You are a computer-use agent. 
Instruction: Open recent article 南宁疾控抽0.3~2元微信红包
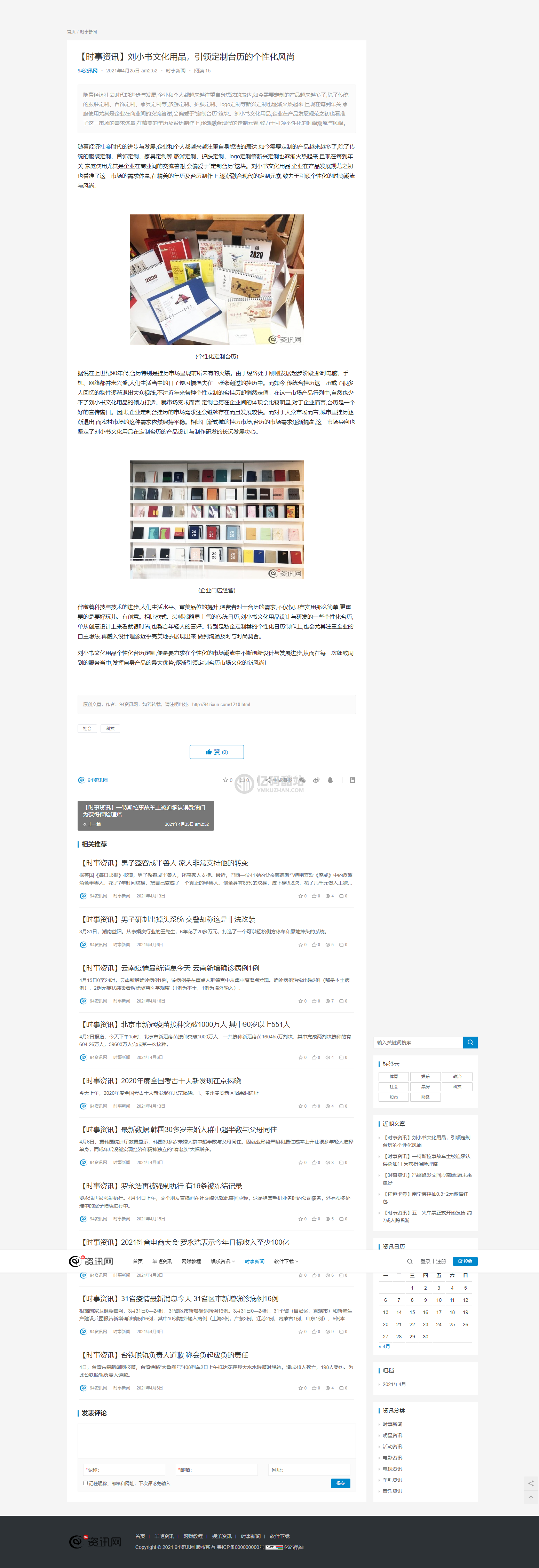pyautogui.click(x=426, y=1198)
